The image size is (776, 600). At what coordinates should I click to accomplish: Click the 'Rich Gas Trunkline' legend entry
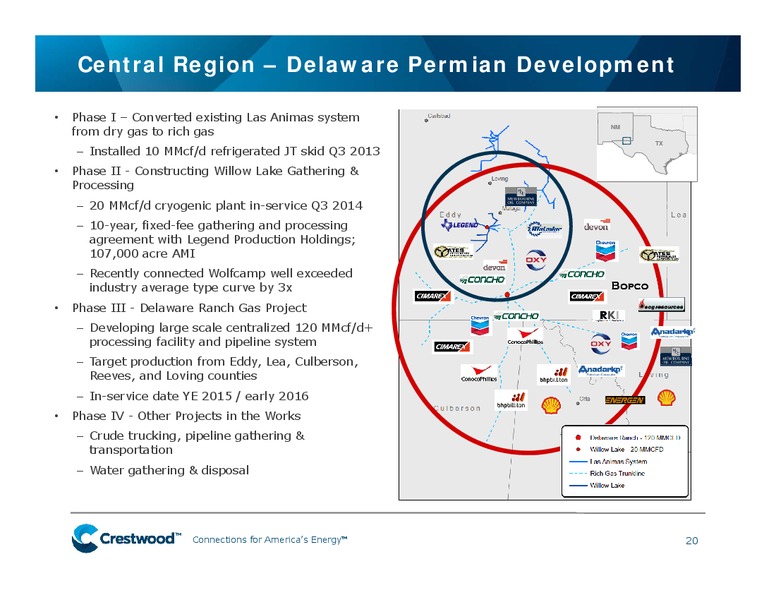click(x=607, y=473)
